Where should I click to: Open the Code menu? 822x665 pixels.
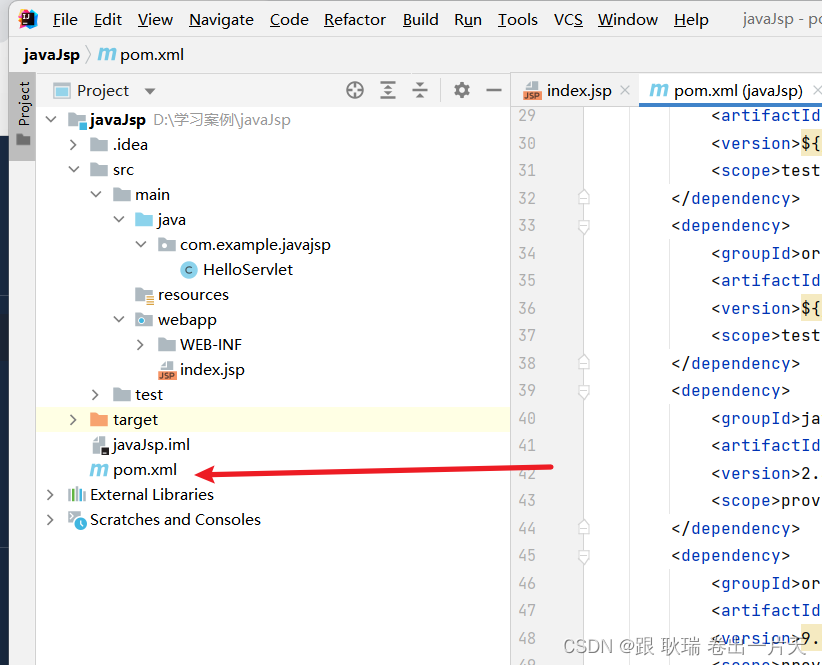point(289,20)
